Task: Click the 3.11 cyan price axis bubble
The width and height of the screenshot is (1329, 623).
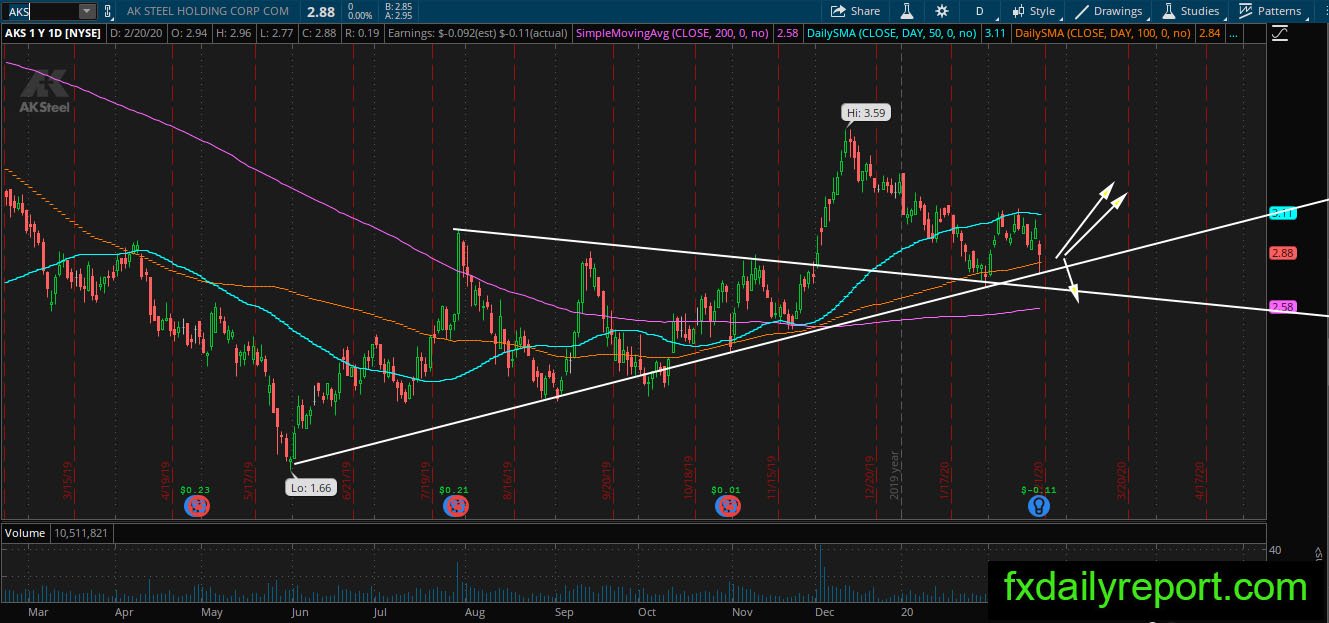Action: tap(1283, 213)
